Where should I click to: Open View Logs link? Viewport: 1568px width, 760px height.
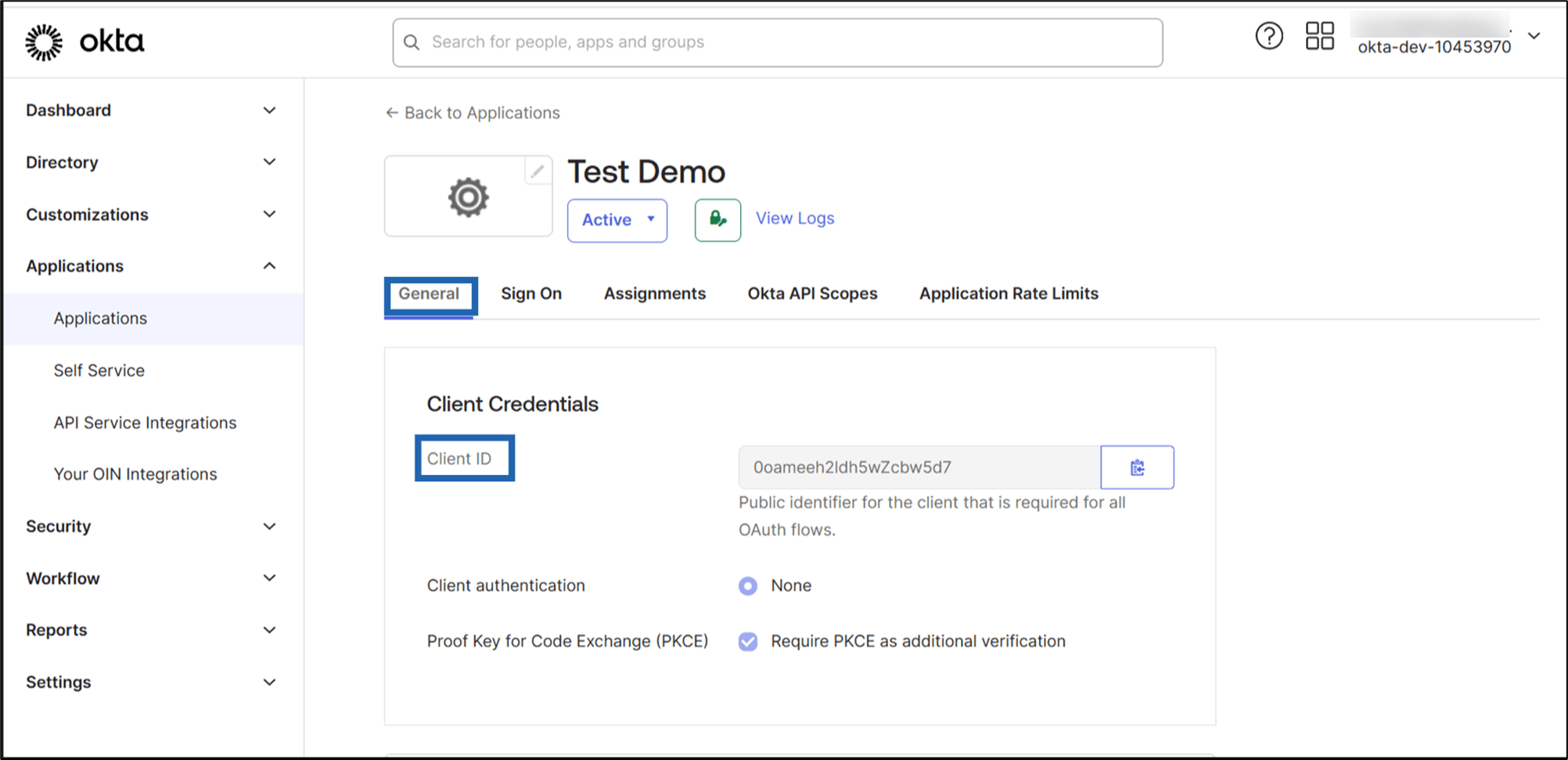(795, 218)
